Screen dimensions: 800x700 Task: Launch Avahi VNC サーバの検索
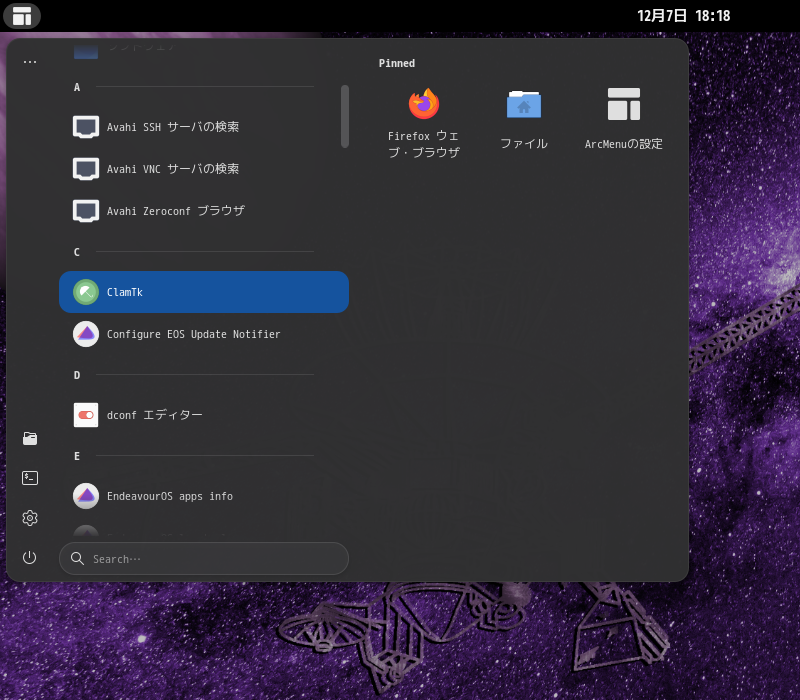click(x=204, y=169)
